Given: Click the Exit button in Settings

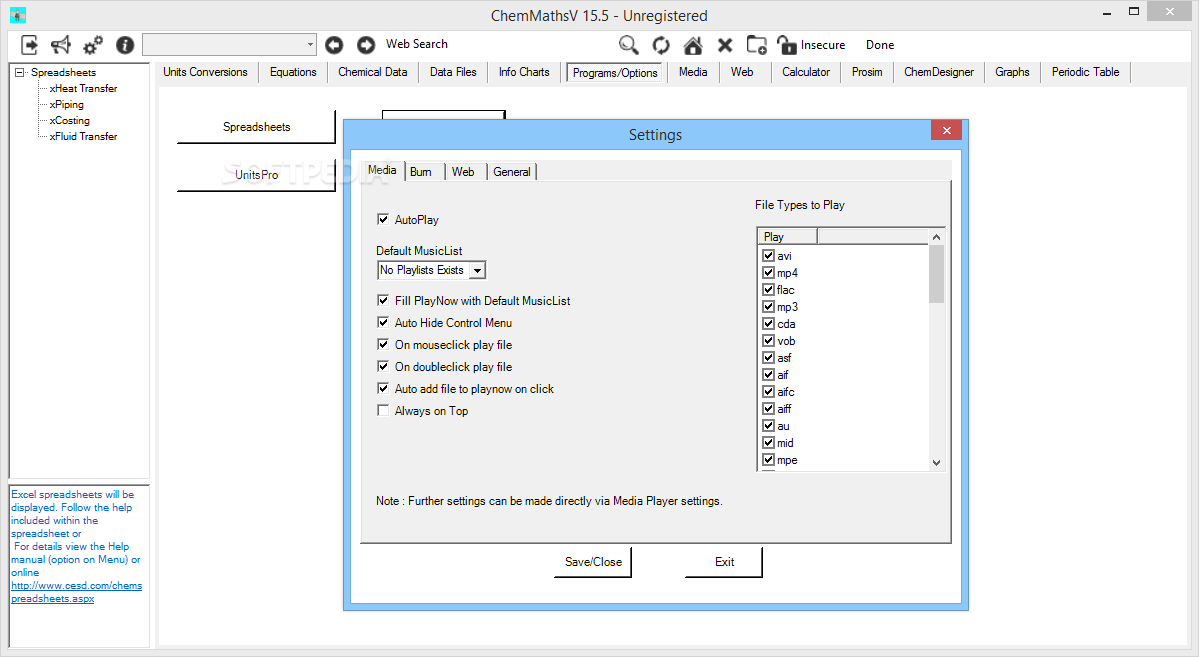Looking at the screenshot, I should tap(724, 561).
